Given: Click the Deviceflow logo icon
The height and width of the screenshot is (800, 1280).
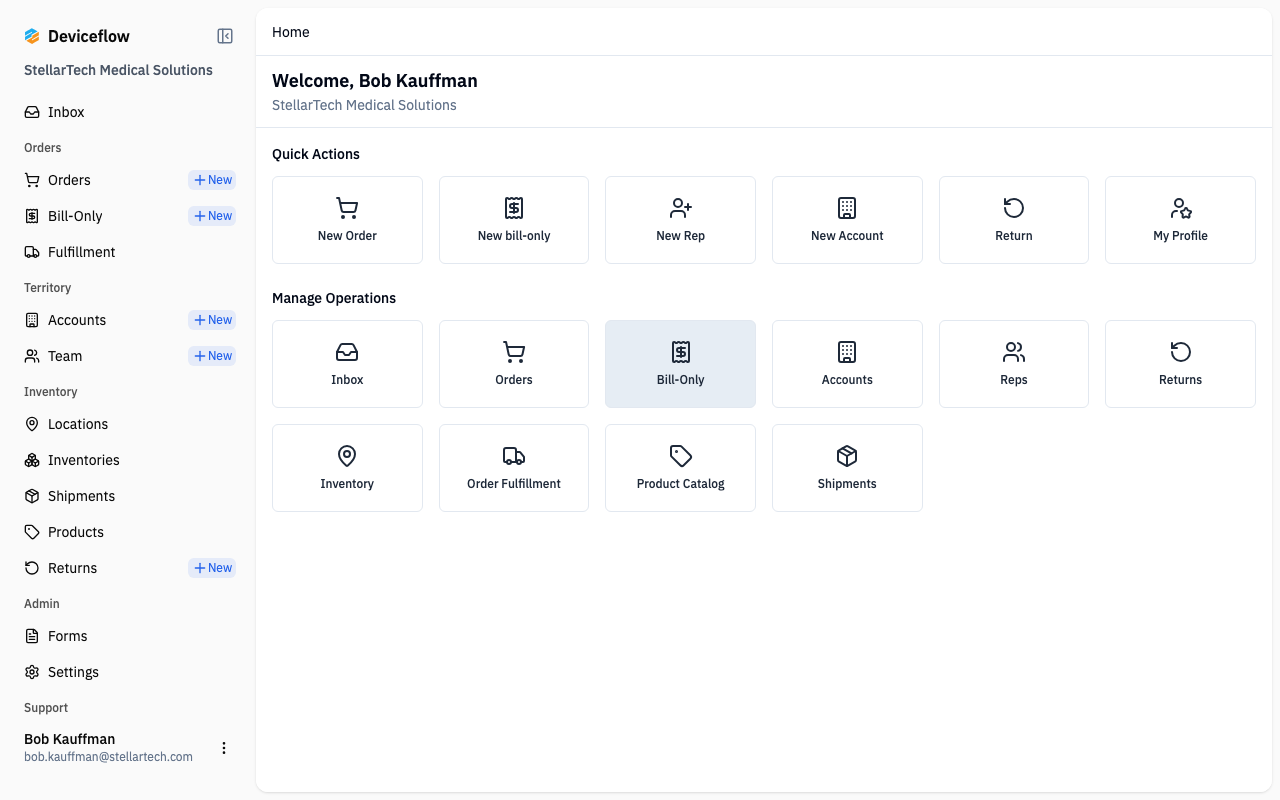Looking at the screenshot, I should 32,36.
